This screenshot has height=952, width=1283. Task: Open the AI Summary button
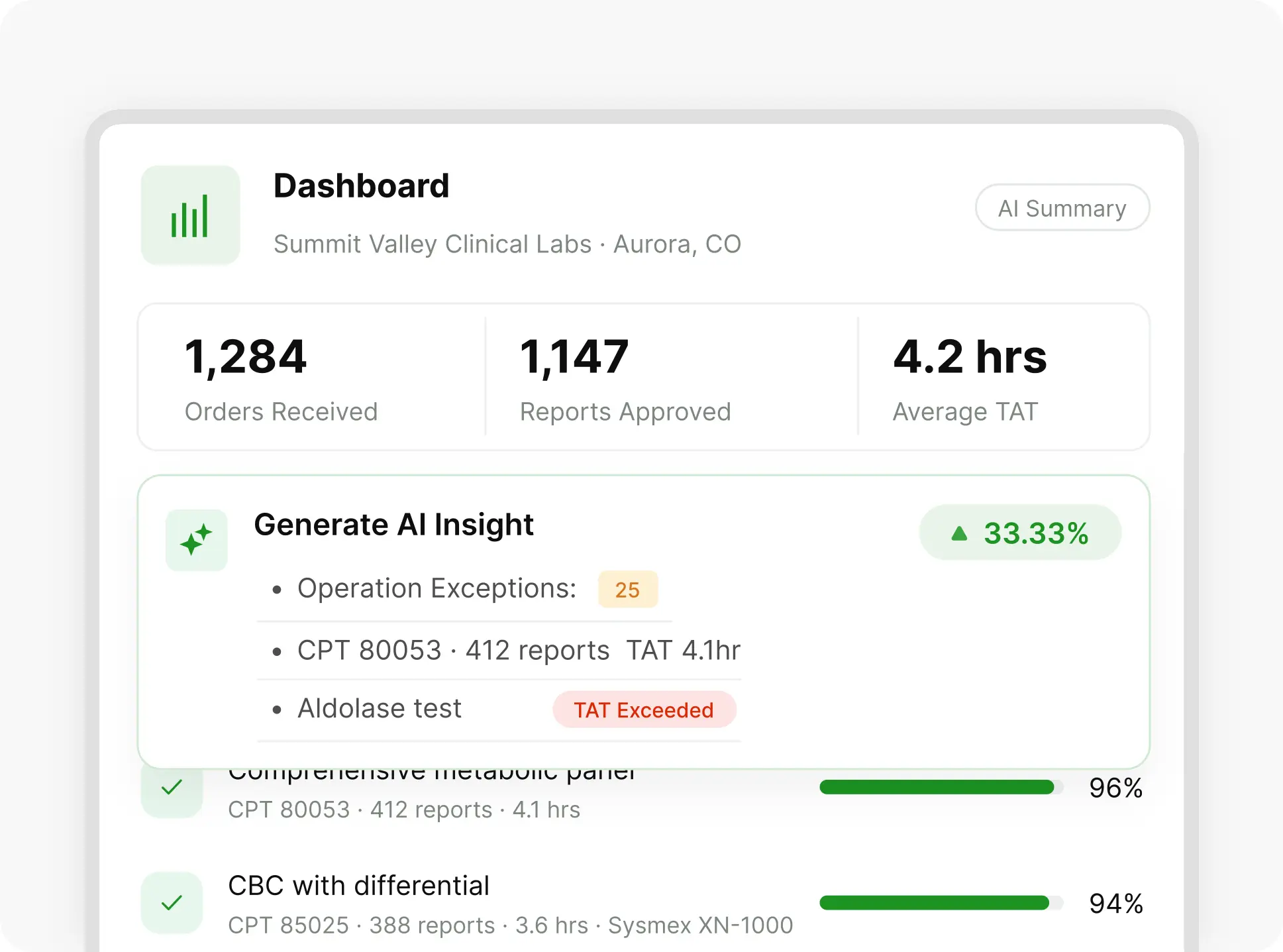(1062, 207)
